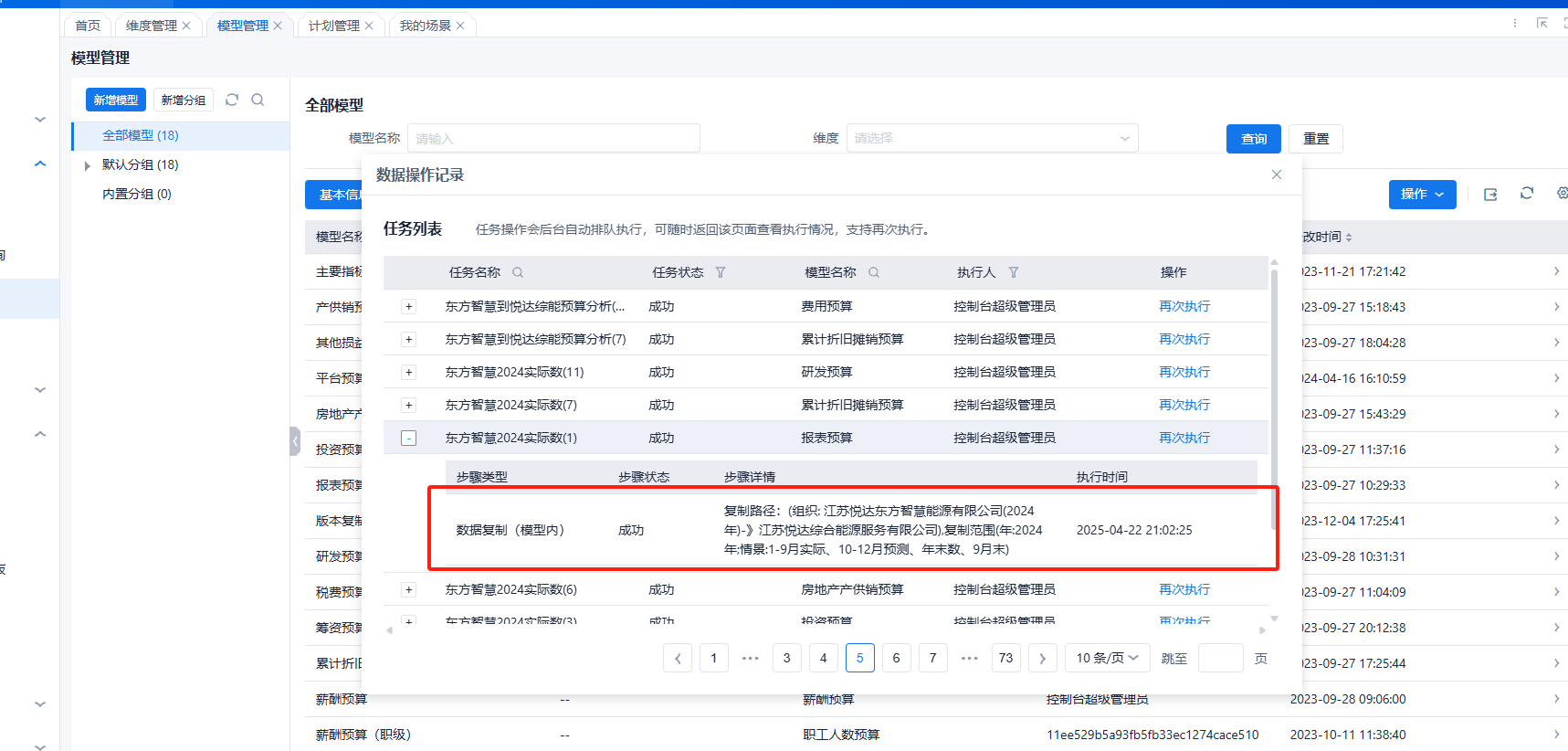
Task: Click search icon next to 任务名称 column
Action: 518,272
